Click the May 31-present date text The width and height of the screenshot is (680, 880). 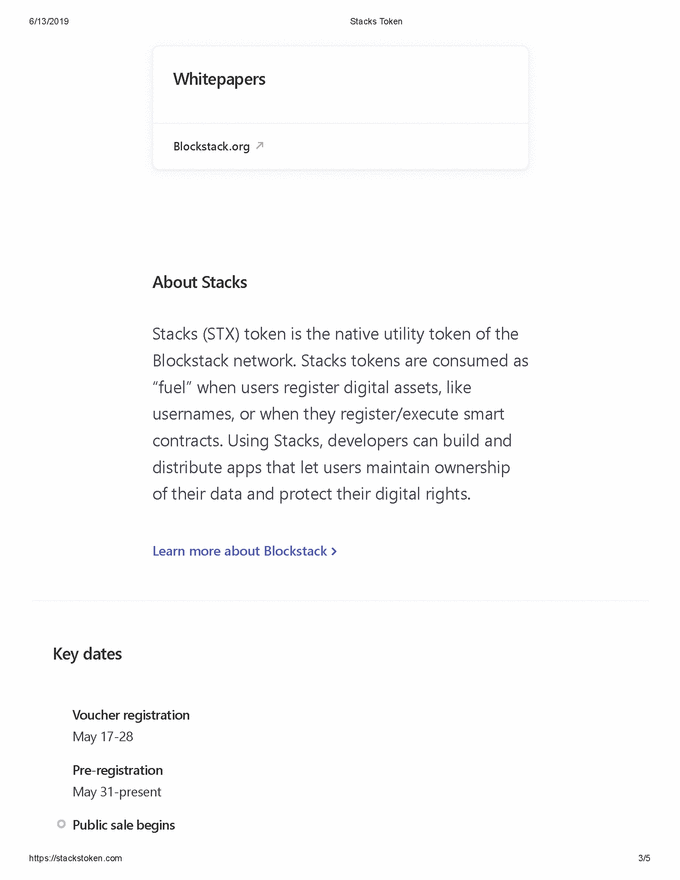(117, 792)
